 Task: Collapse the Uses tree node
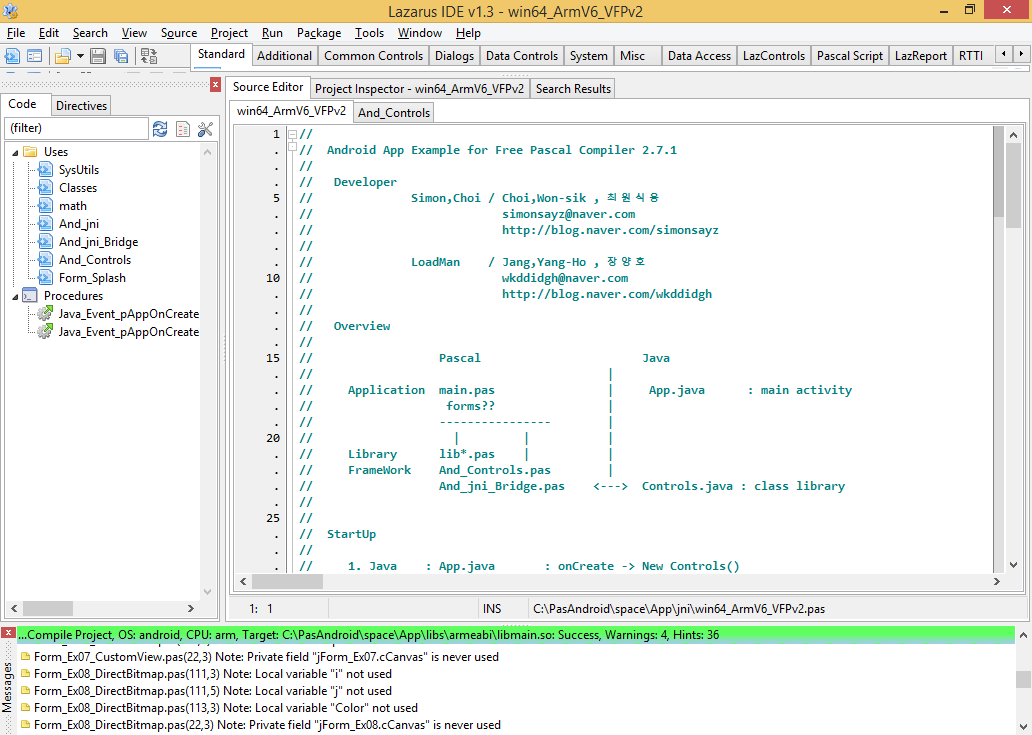(15, 152)
